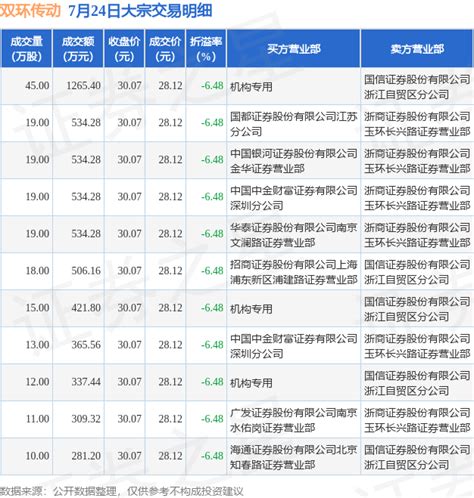This screenshot has height=498, width=474.
Task: Click 浙商证券 seller in the 365.56 row
Action: click(417, 346)
